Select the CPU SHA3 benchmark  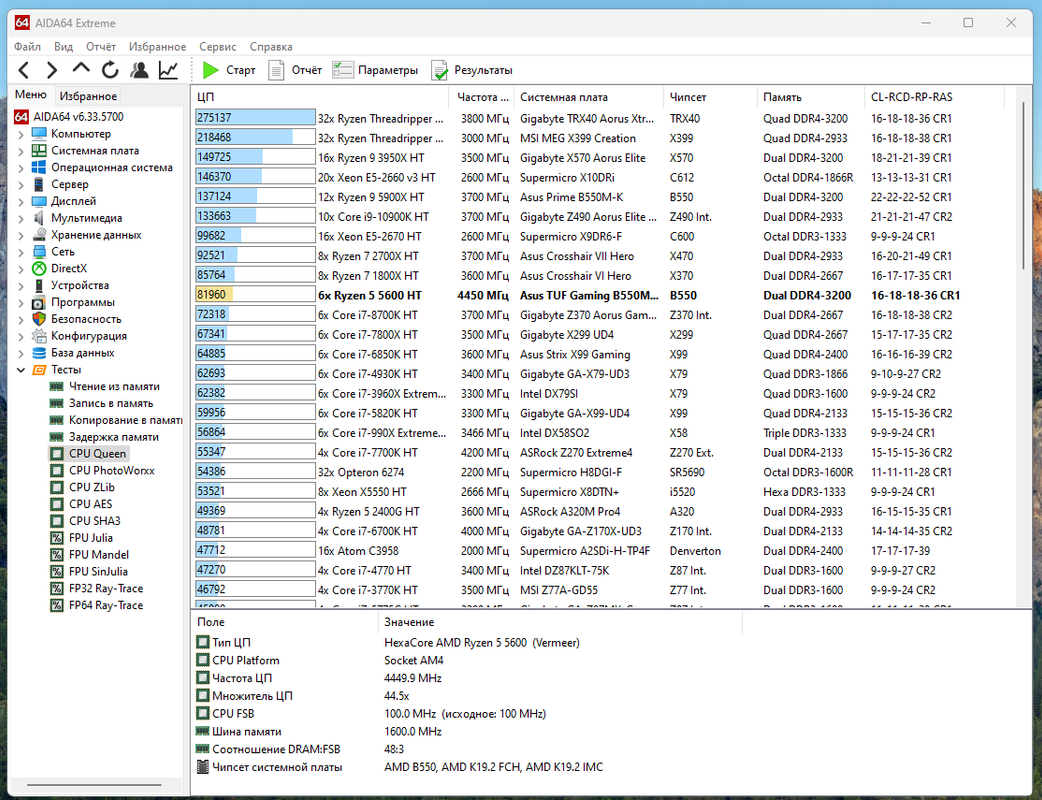click(x=95, y=521)
